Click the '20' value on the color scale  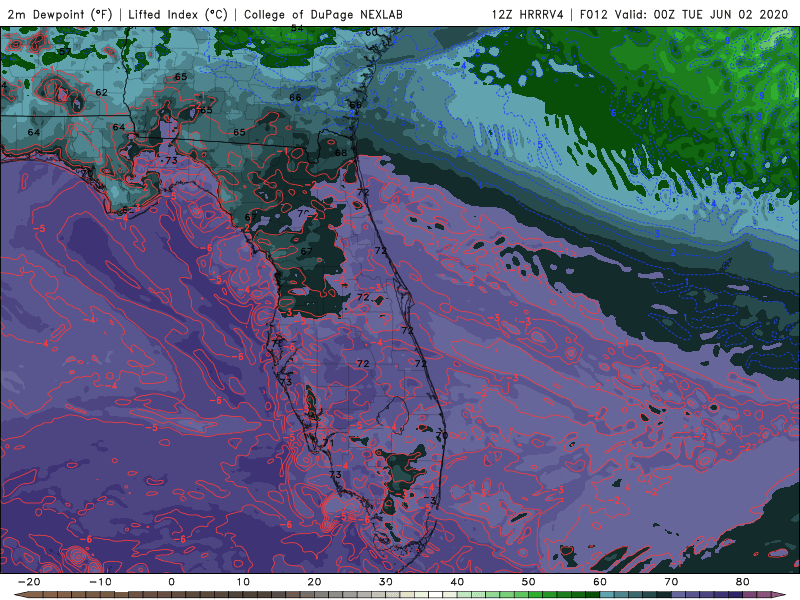pyautogui.click(x=314, y=582)
